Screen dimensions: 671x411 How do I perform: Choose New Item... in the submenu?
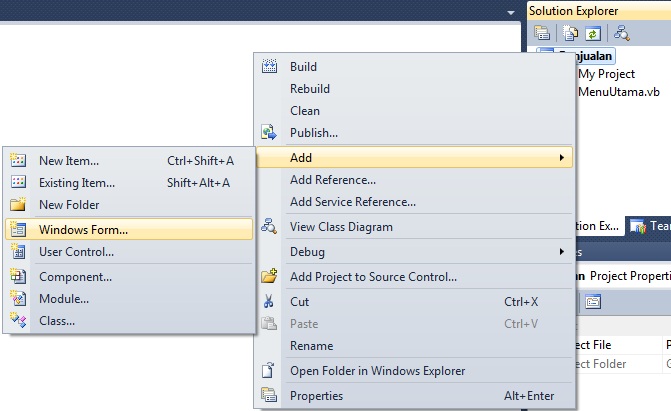[69, 160]
